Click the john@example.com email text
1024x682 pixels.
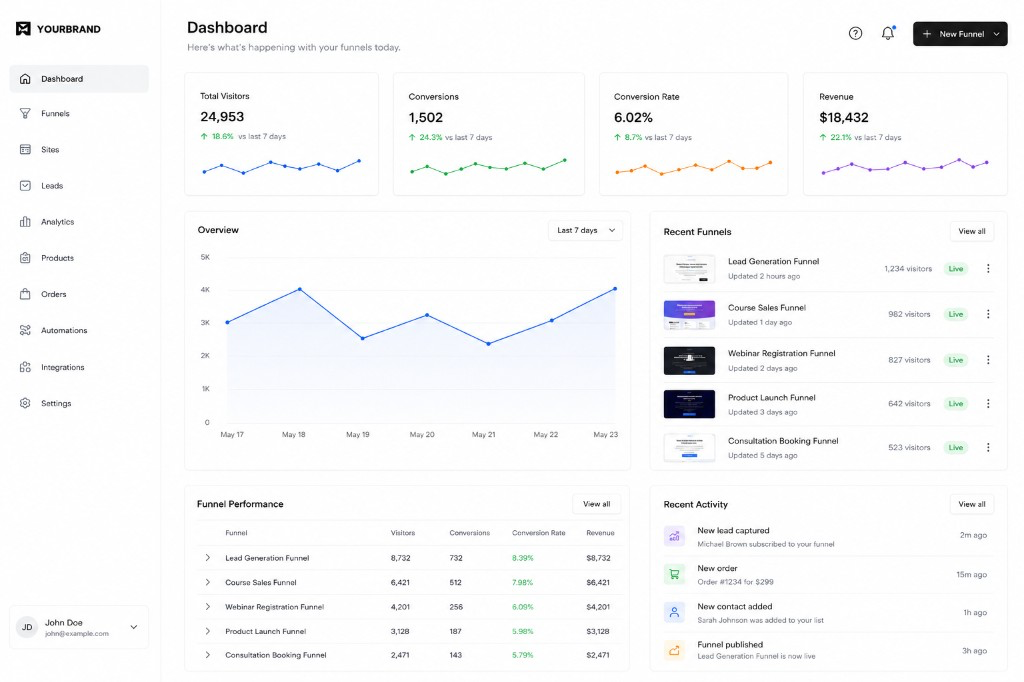pyautogui.click(x=77, y=634)
